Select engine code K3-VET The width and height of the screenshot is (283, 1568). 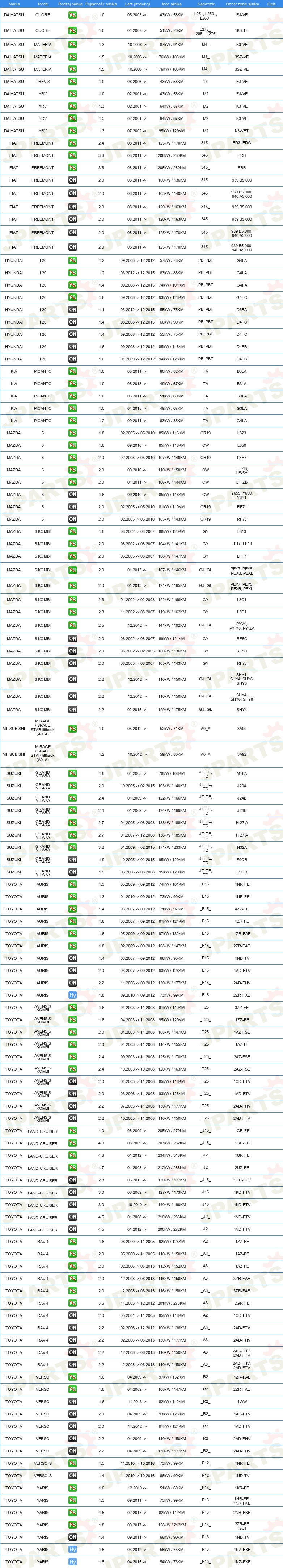coord(242,131)
